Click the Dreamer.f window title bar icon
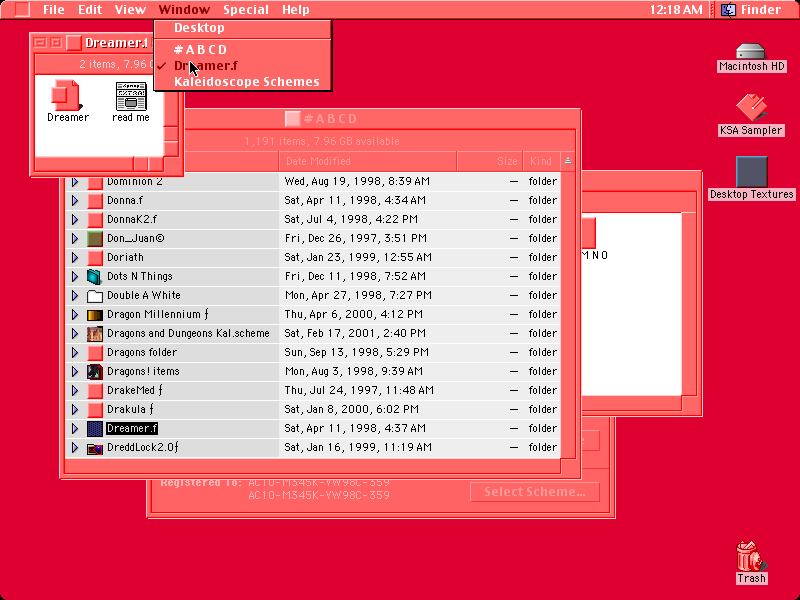This screenshot has height=600, width=800. [74, 43]
